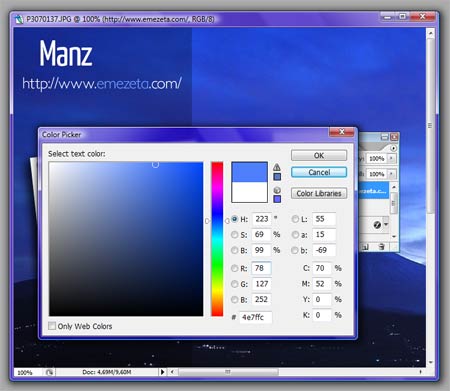The width and height of the screenshot is (450, 391).
Task: Click the S saturation value field
Action: point(262,235)
